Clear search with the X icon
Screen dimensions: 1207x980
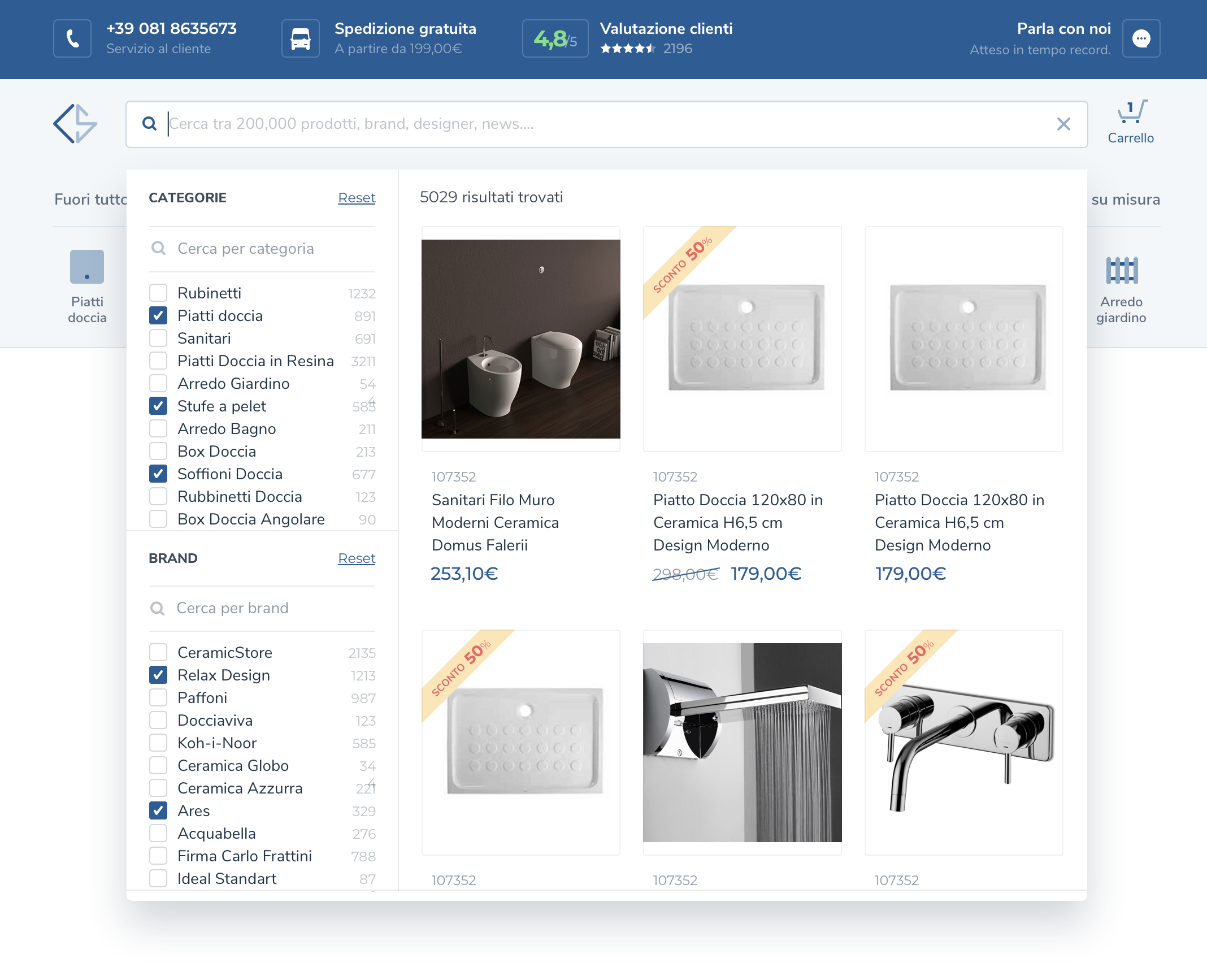[1063, 124]
